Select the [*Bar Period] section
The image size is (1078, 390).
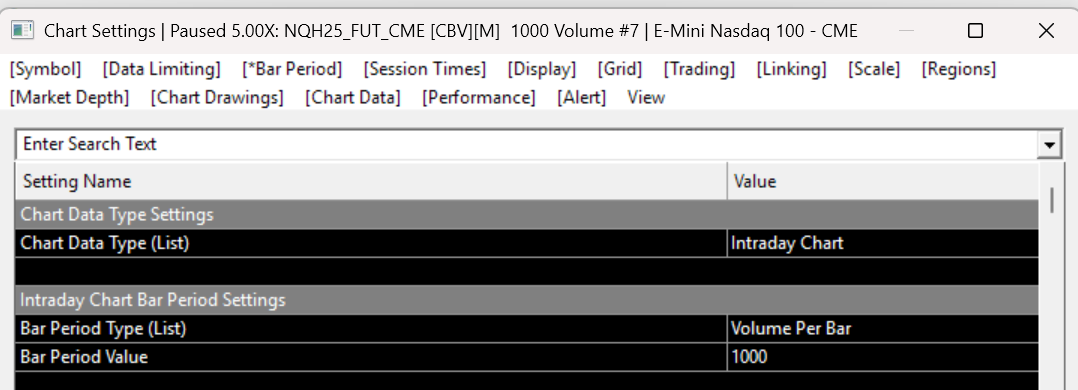292,69
